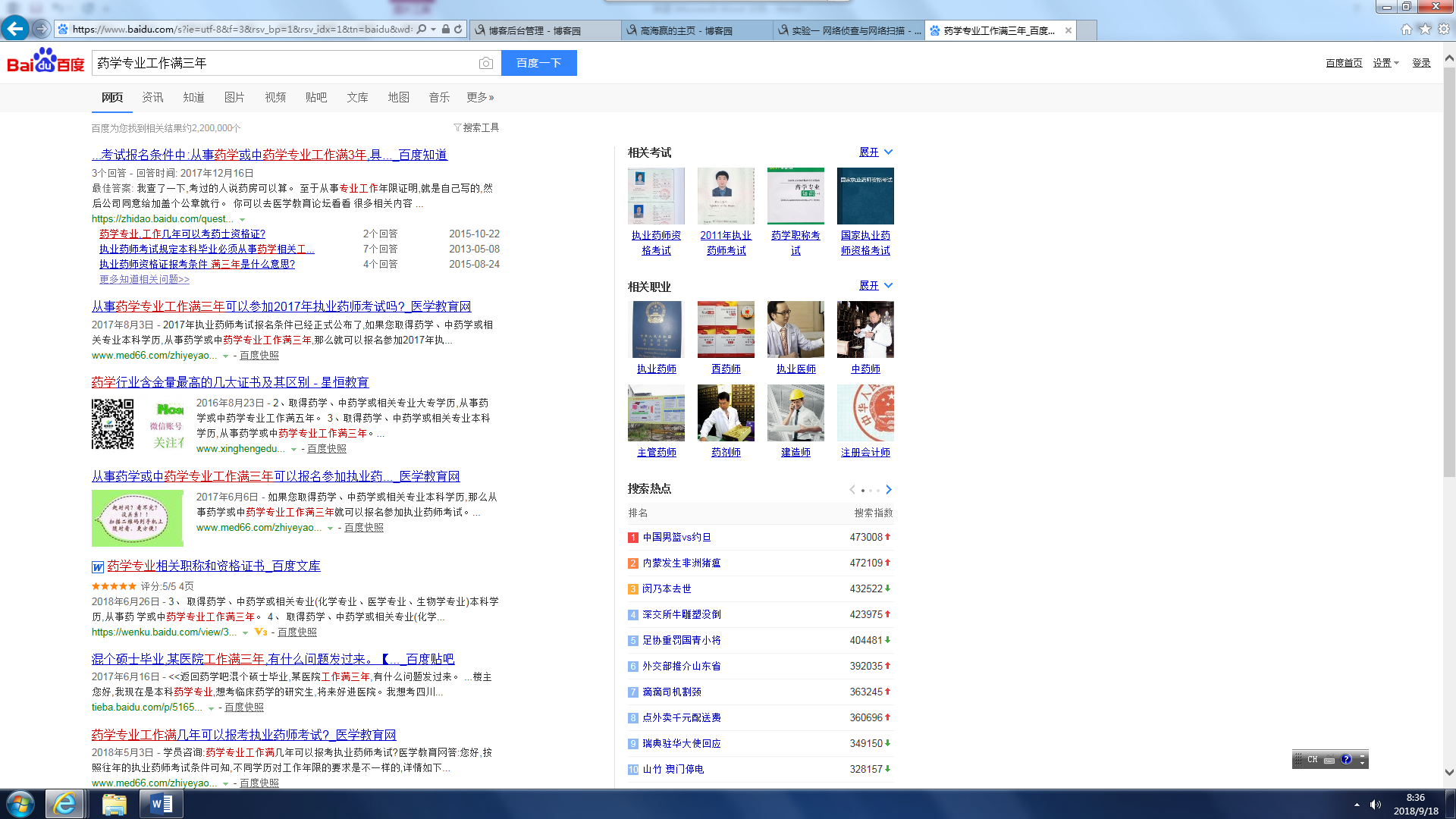Screen dimensions: 1456x819
Task: Click the browser back arrow button
Action: (x=14, y=29)
